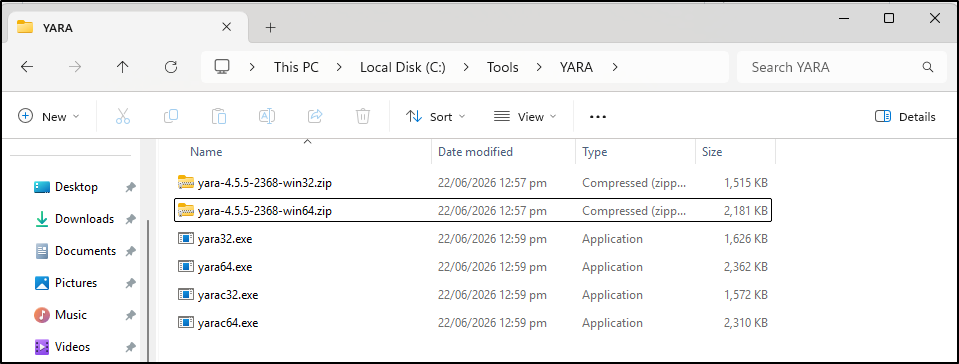Unpin Music using its pin icon

tap(130, 315)
